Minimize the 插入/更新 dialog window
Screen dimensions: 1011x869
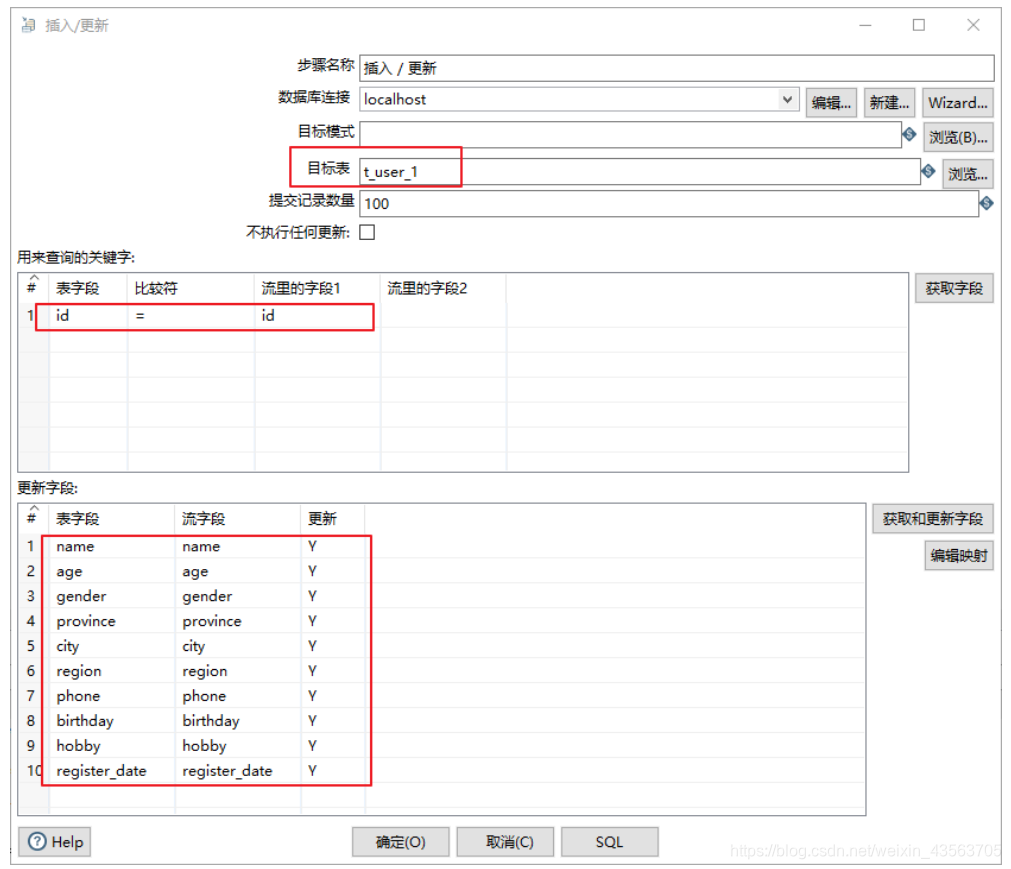(x=865, y=24)
